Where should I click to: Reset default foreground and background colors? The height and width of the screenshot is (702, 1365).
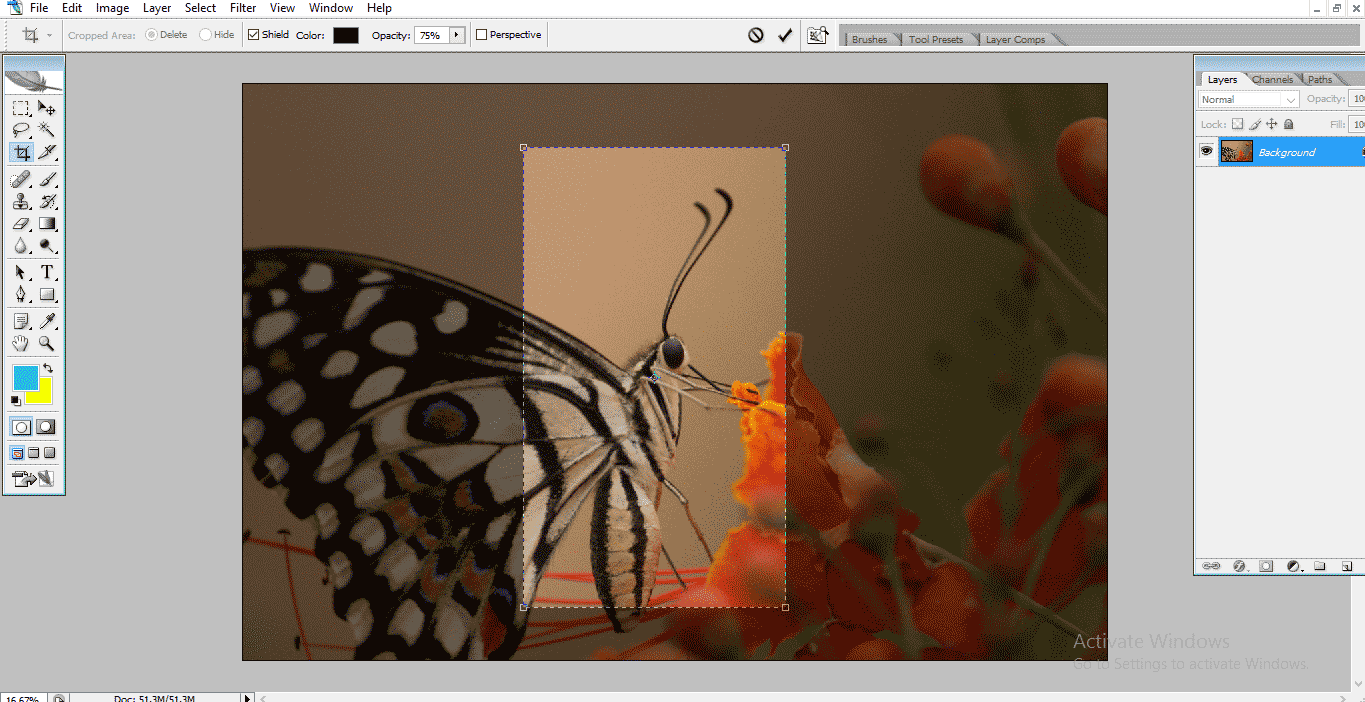point(16,400)
